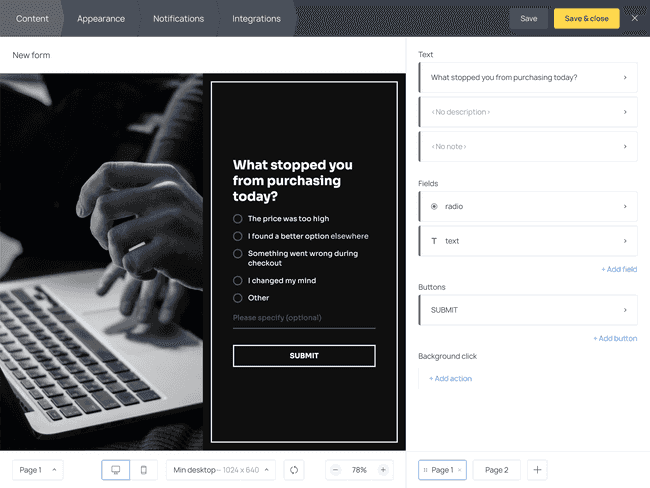Zoom out with the minus icon
650x488 pixels.
[x=335, y=470]
